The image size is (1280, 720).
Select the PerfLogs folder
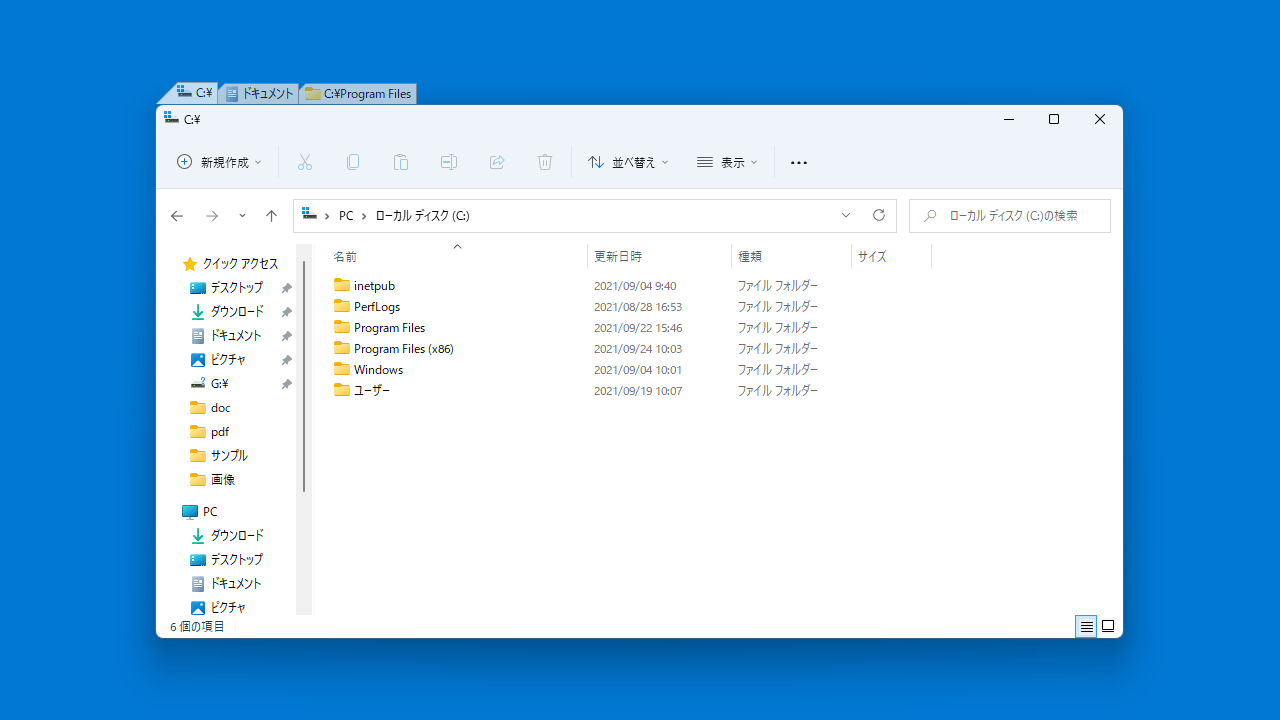[x=377, y=307]
